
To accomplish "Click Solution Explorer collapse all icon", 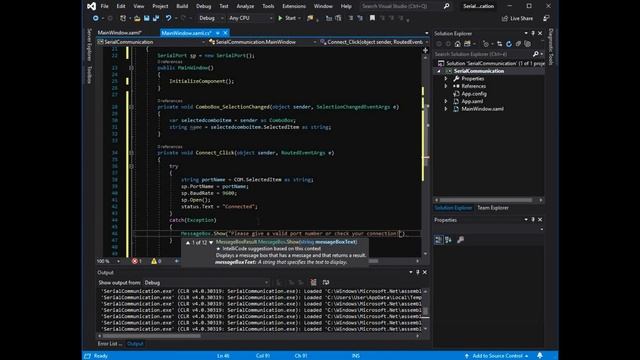I will [x=518, y=44].
